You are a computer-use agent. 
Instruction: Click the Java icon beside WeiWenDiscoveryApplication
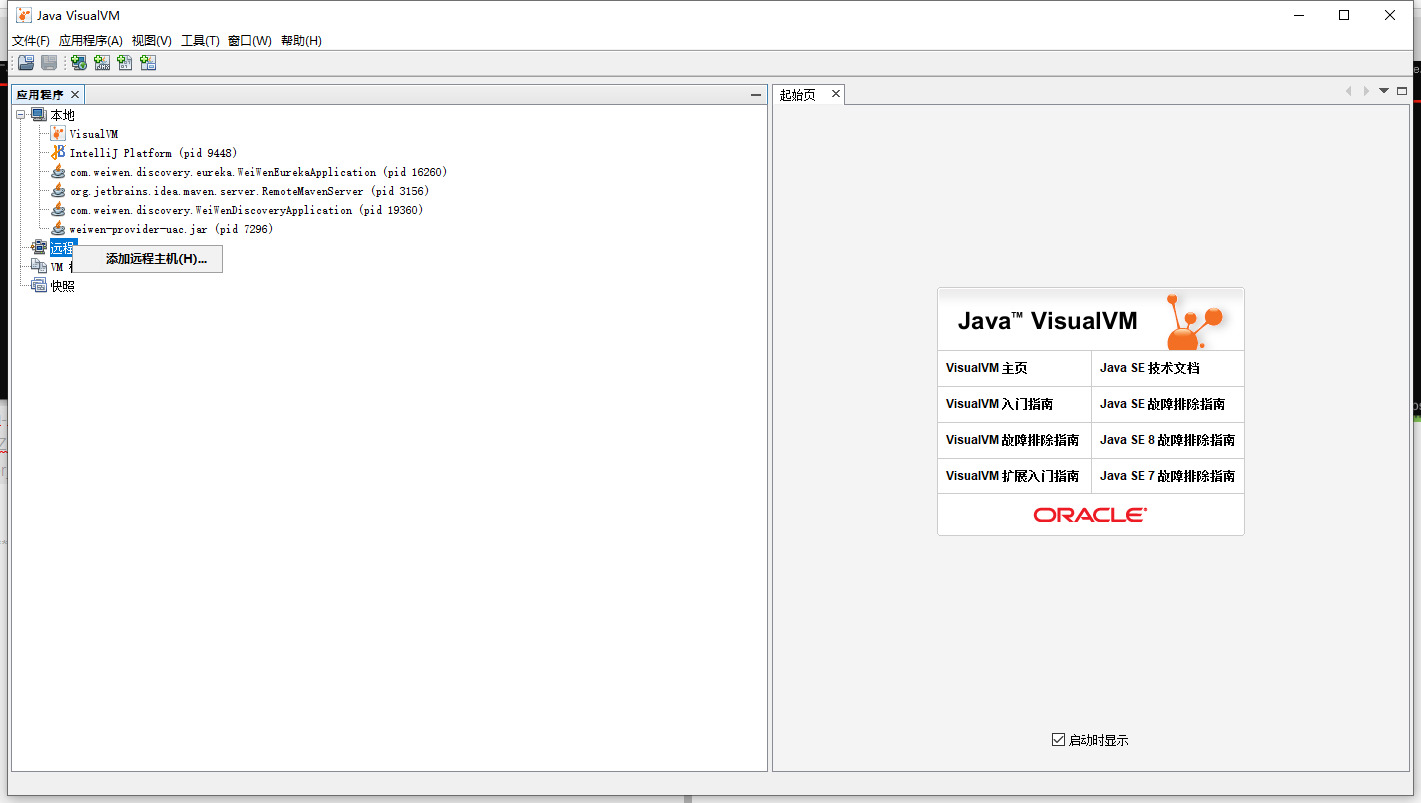pyautogui.click(x=58, y=210)
